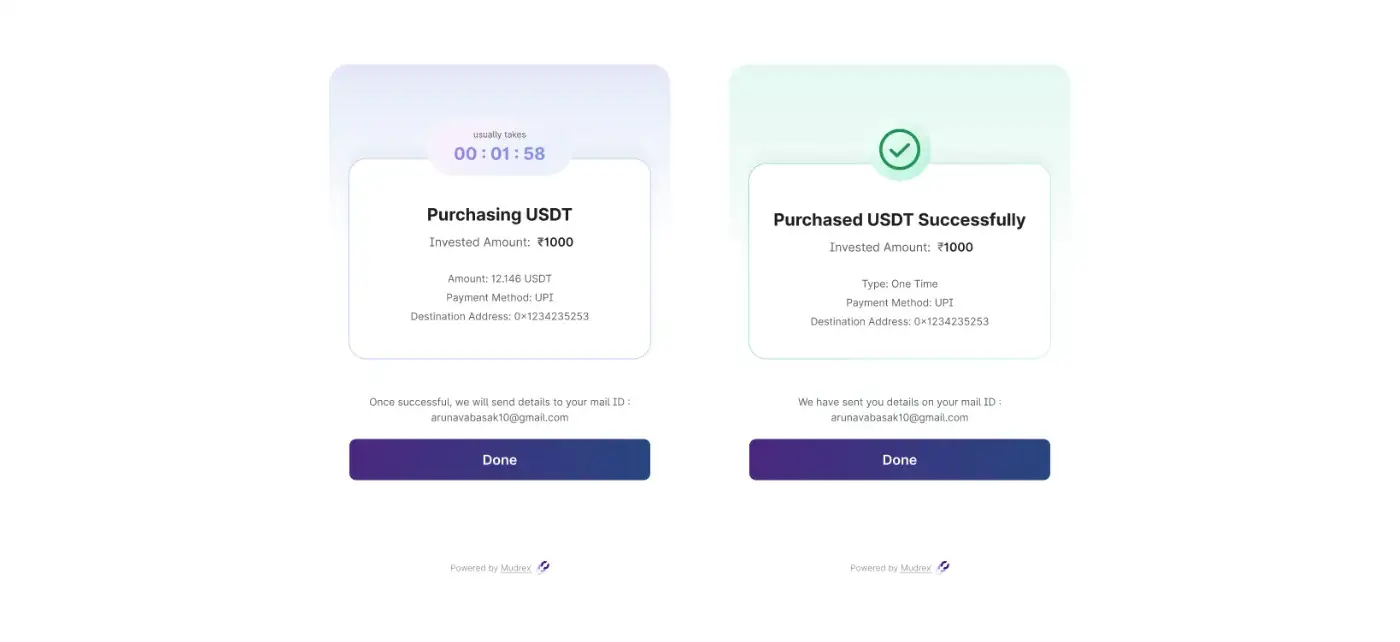Click the 00:01:58 countdown timer

pyautogui.click(x=499, y=154)
